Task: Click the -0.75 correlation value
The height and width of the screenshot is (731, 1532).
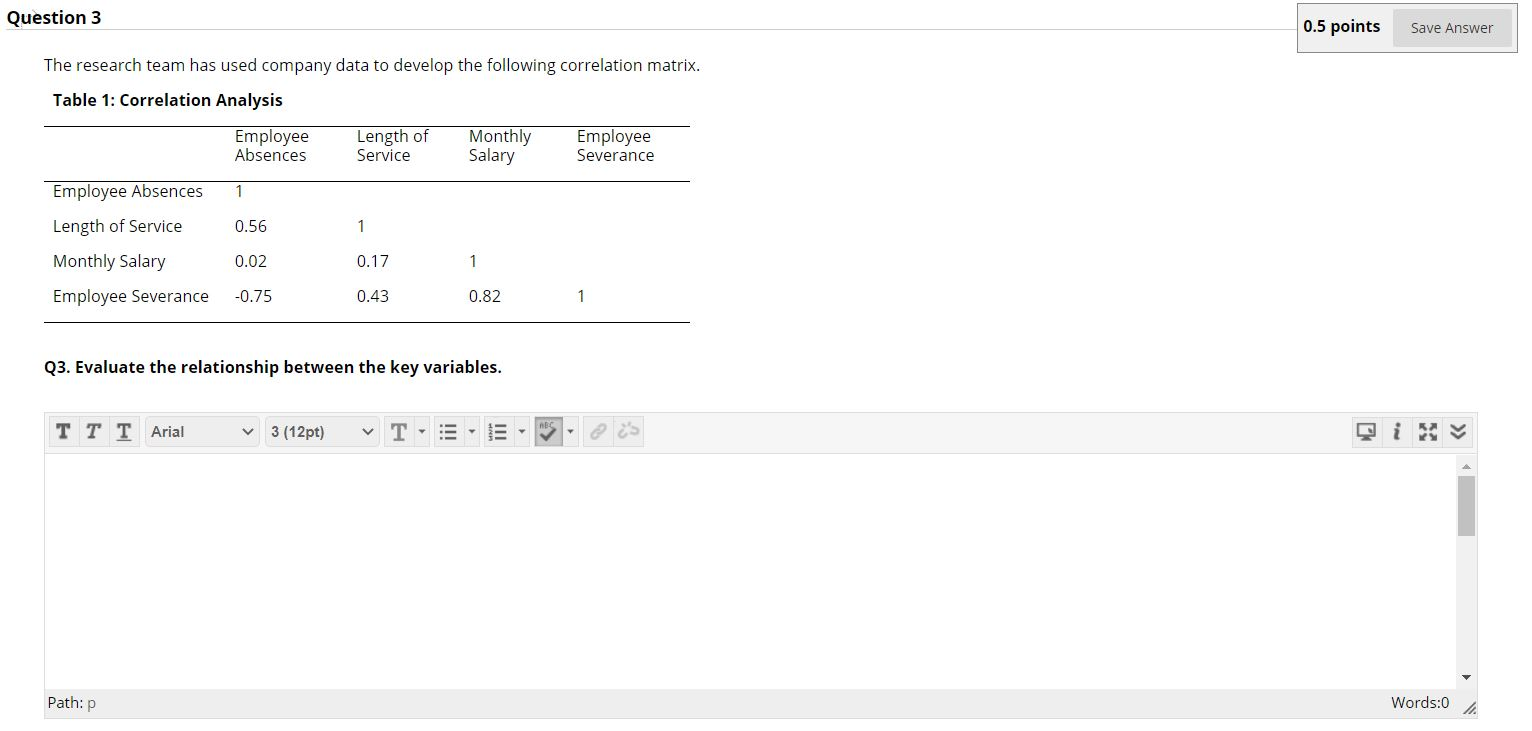Action: coord(254,296)
